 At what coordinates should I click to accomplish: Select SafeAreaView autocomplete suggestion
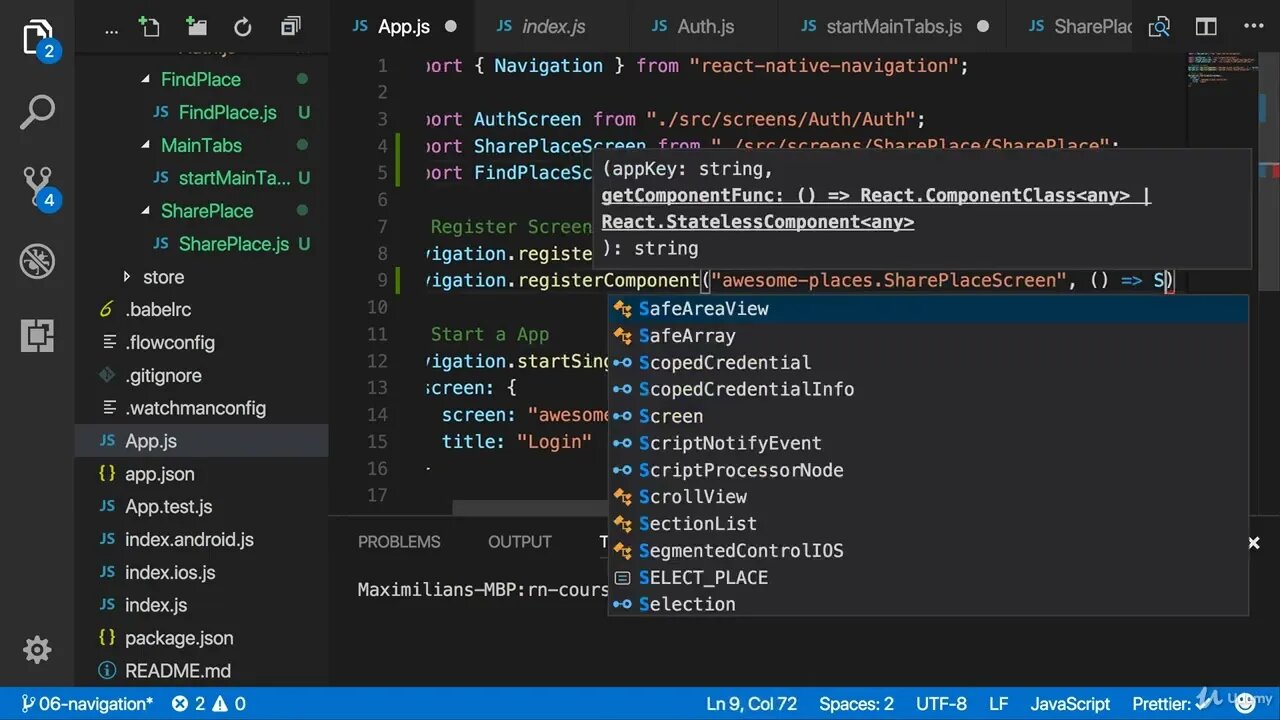[x=928, y=309]
